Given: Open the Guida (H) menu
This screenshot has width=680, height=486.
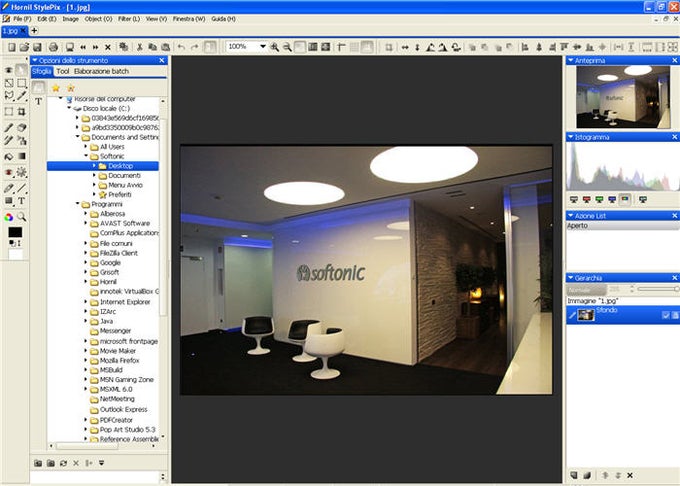Looking at the screenshot, I should pyautogui.click(x=223, y=19).
